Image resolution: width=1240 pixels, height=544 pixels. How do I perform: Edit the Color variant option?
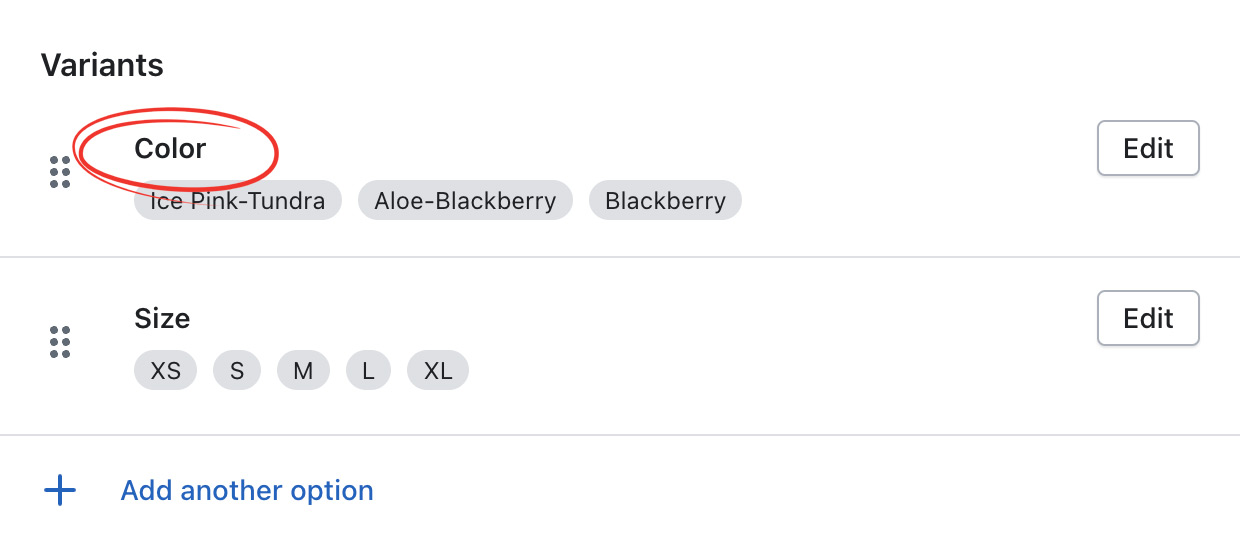coord(1148,148)
